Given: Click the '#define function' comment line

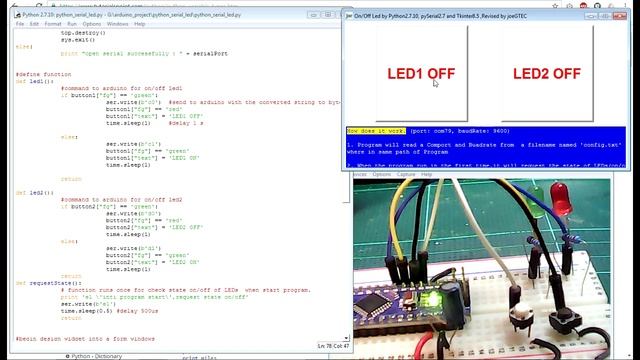Looking at the screenshot, I should tap(43, 74).
